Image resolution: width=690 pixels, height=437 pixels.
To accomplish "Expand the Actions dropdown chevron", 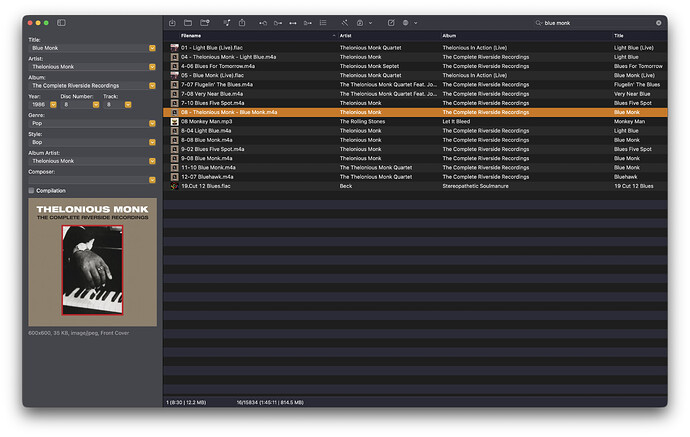I will coord(371,23).
